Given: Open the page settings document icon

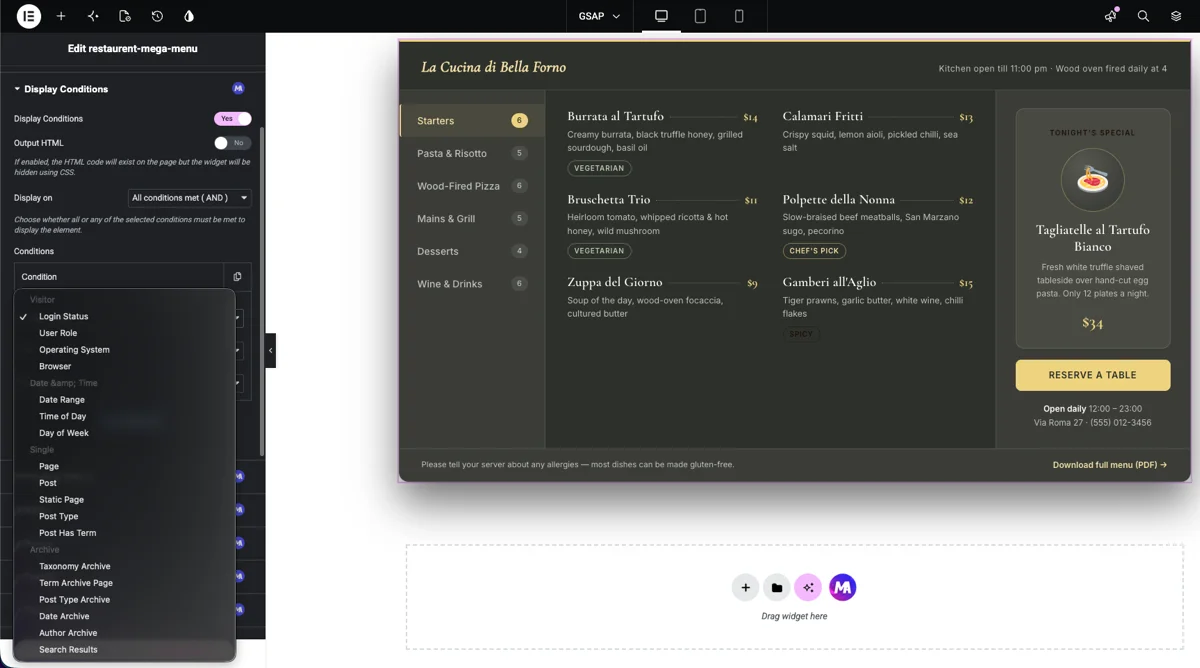Looking at the screenshot, I should coord(125,16).
